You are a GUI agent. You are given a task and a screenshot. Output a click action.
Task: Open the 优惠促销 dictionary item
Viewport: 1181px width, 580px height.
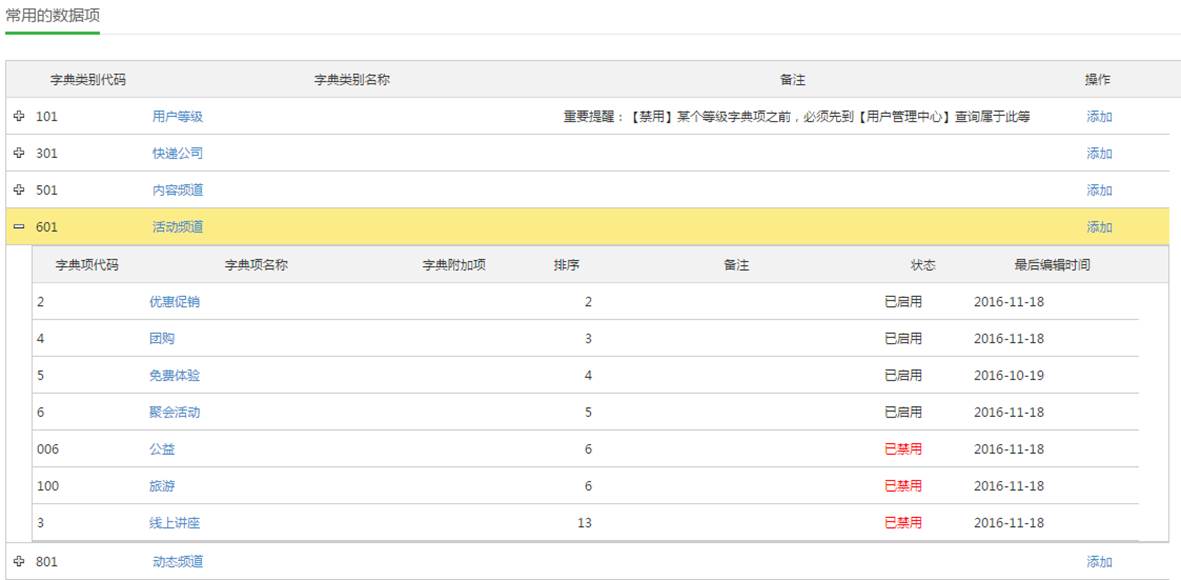pyautogui.click(x=174, y=301)
